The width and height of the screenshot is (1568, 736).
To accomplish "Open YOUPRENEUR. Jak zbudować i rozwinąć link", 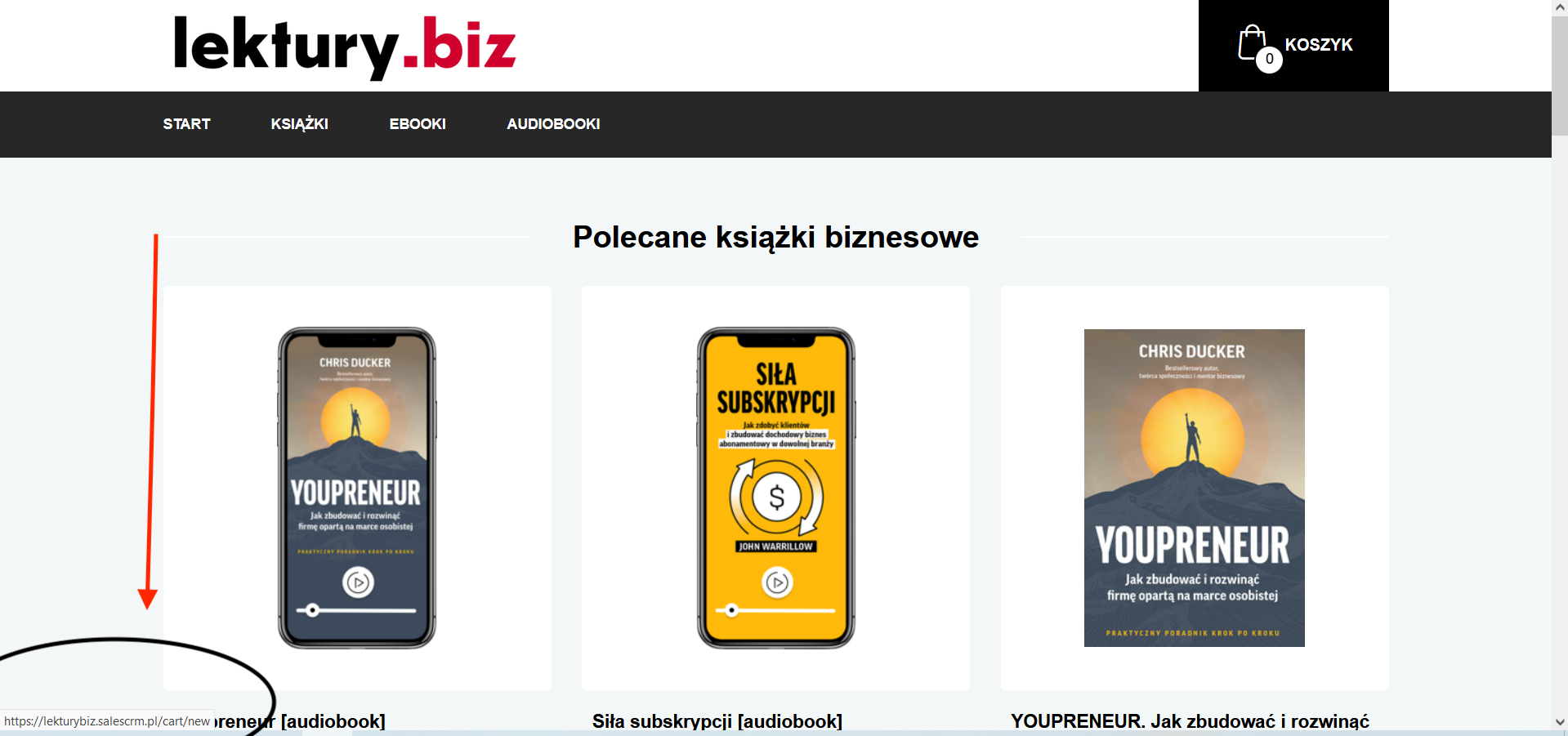I will (x=1190, y=721).
